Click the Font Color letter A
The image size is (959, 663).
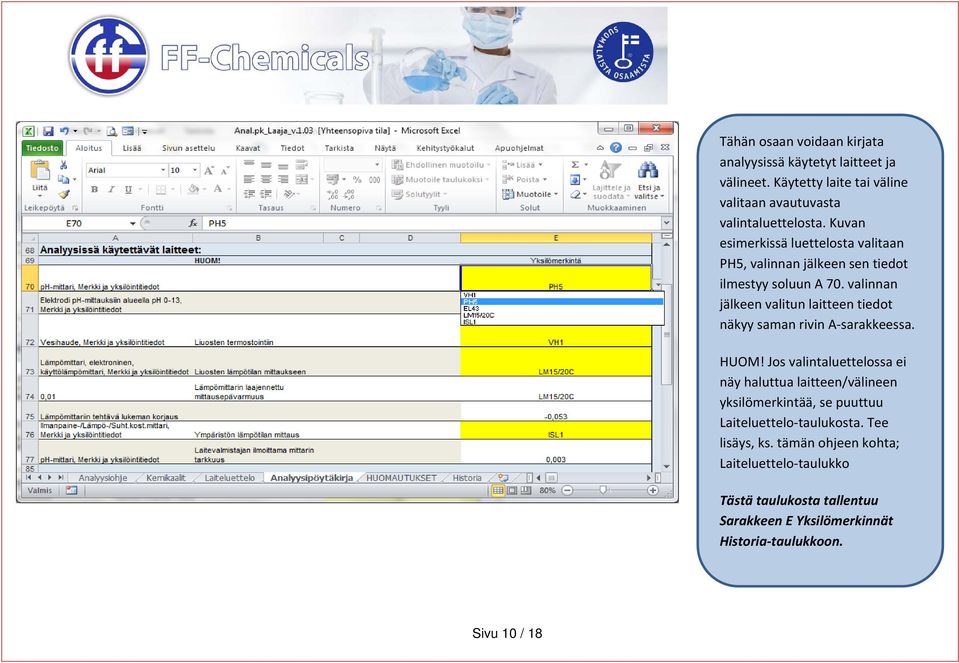217,190
